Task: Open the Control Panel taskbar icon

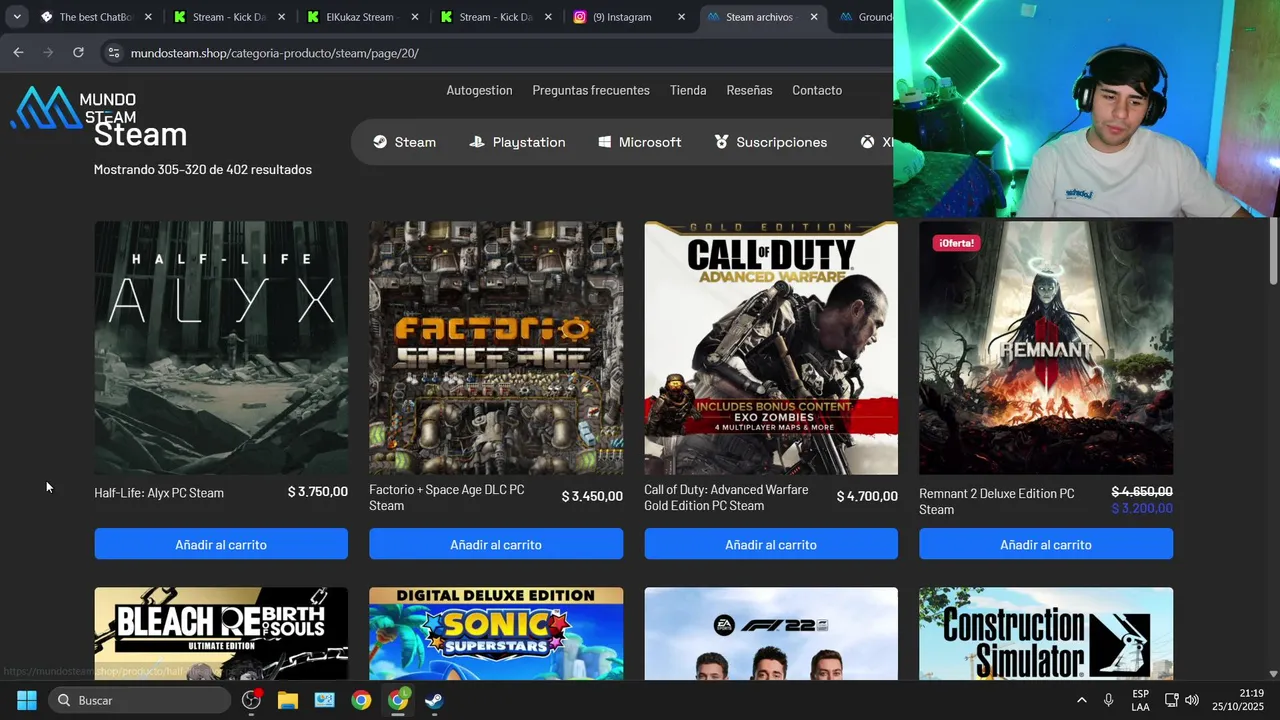Action: click(325, 700)
